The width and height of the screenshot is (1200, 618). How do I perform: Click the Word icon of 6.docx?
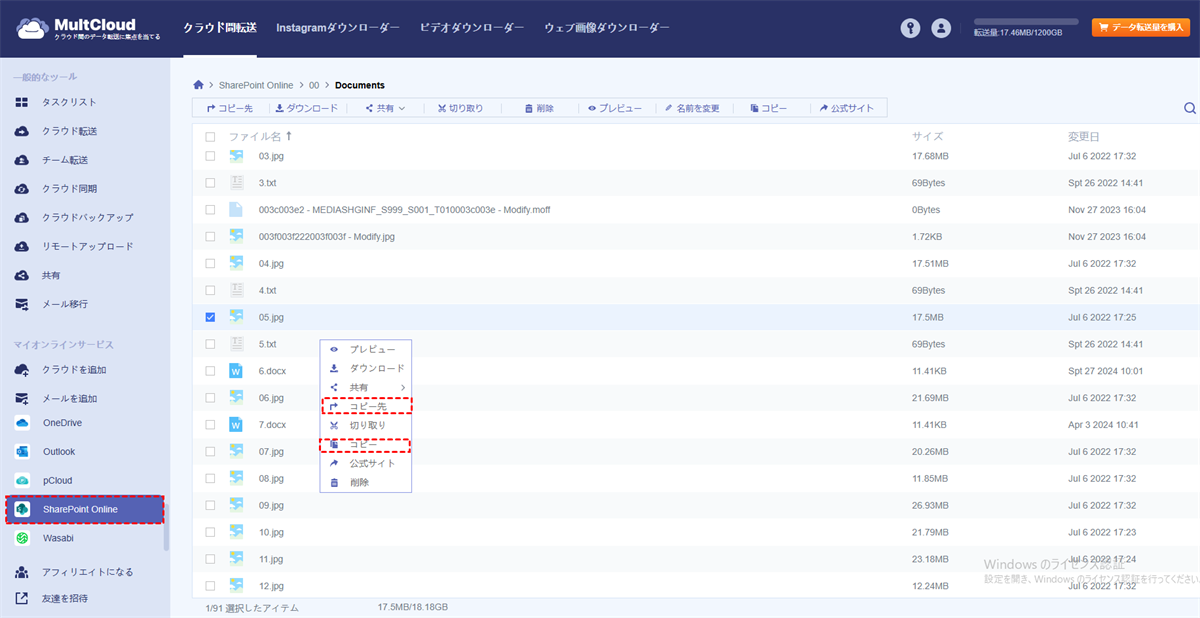click(x=236, y=371)
